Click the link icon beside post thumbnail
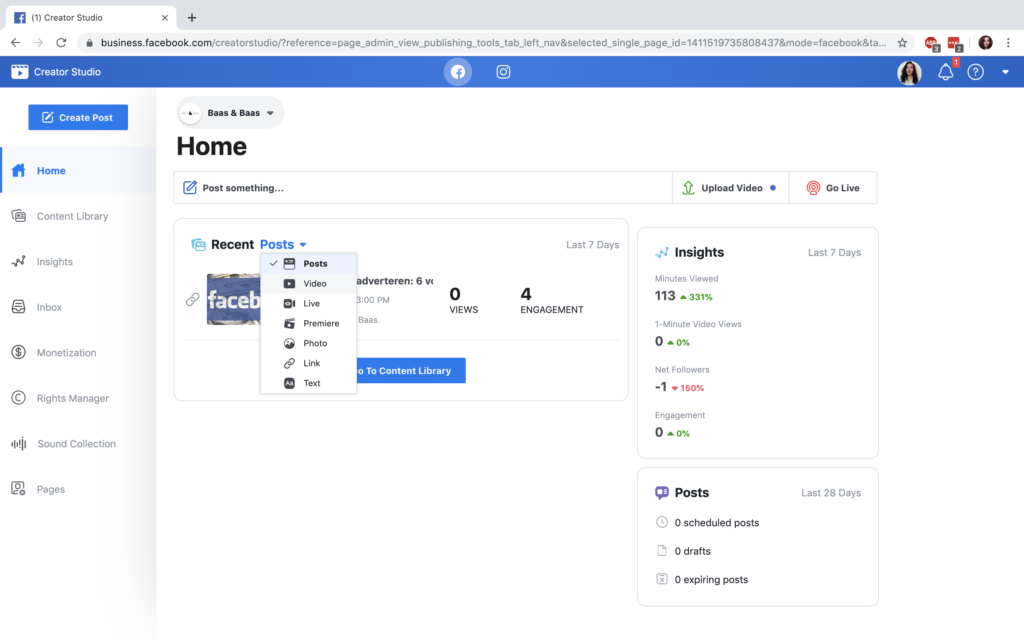Screen dimensions: 1024x640 tap(192, 299)
